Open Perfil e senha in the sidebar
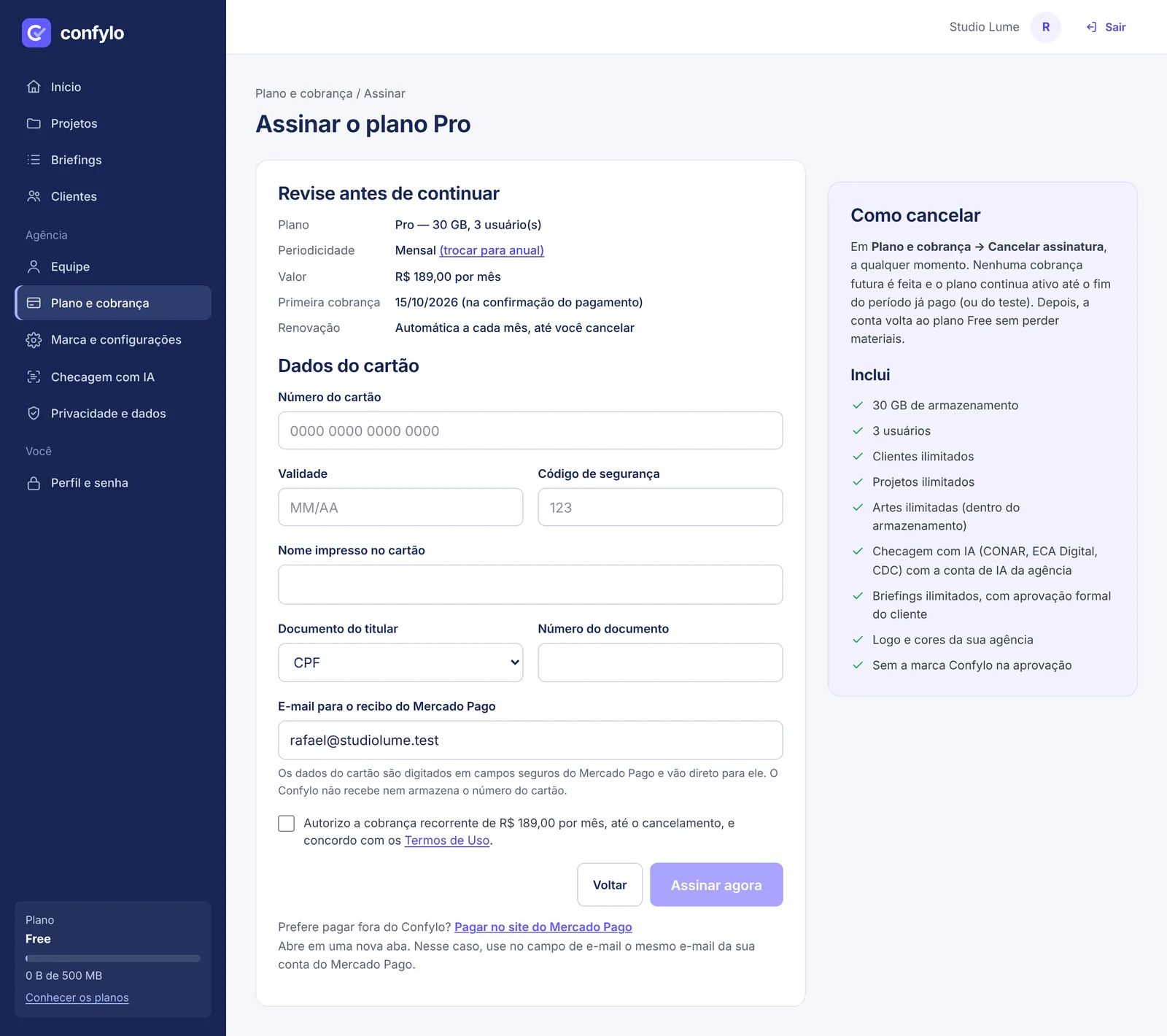The width and height of the screenshot is (1167, 1036). tap(113, 483)
